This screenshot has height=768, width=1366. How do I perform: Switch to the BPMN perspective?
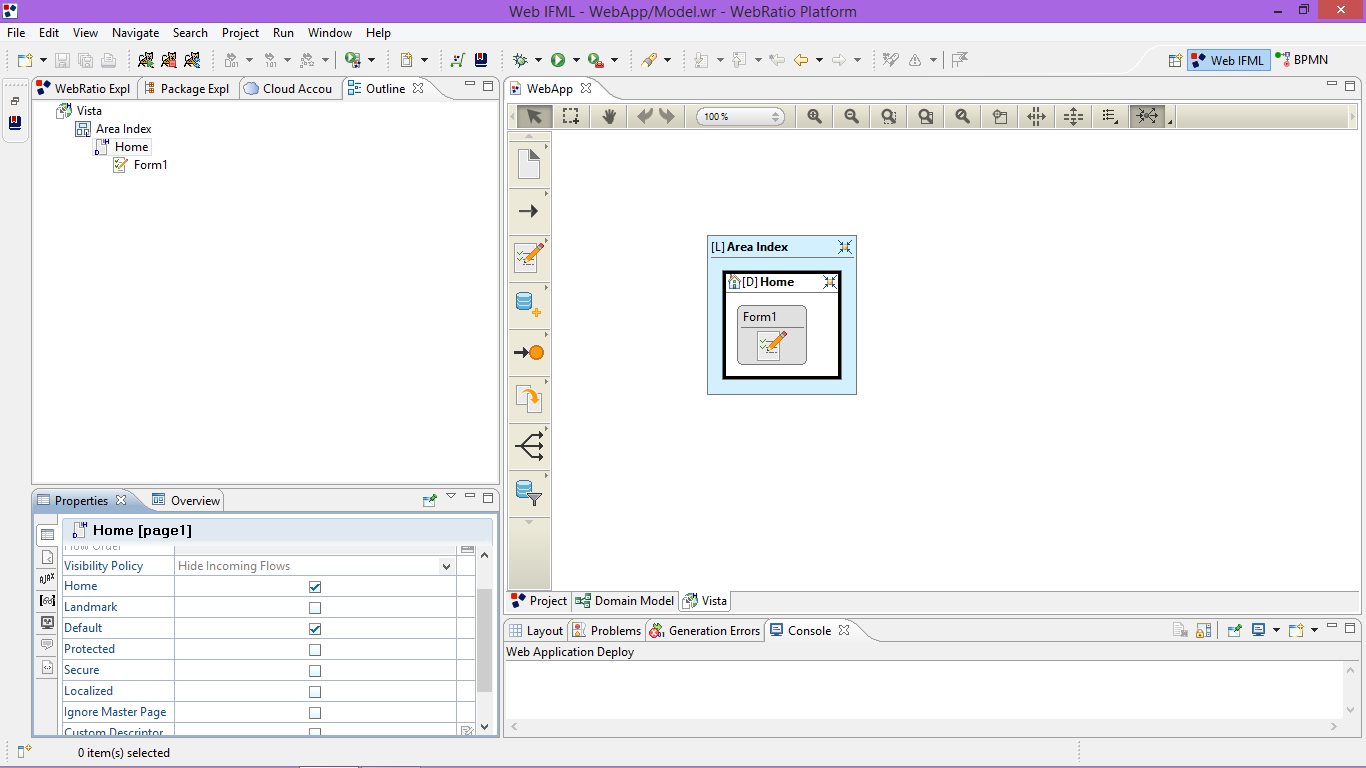click(1302, 60)
